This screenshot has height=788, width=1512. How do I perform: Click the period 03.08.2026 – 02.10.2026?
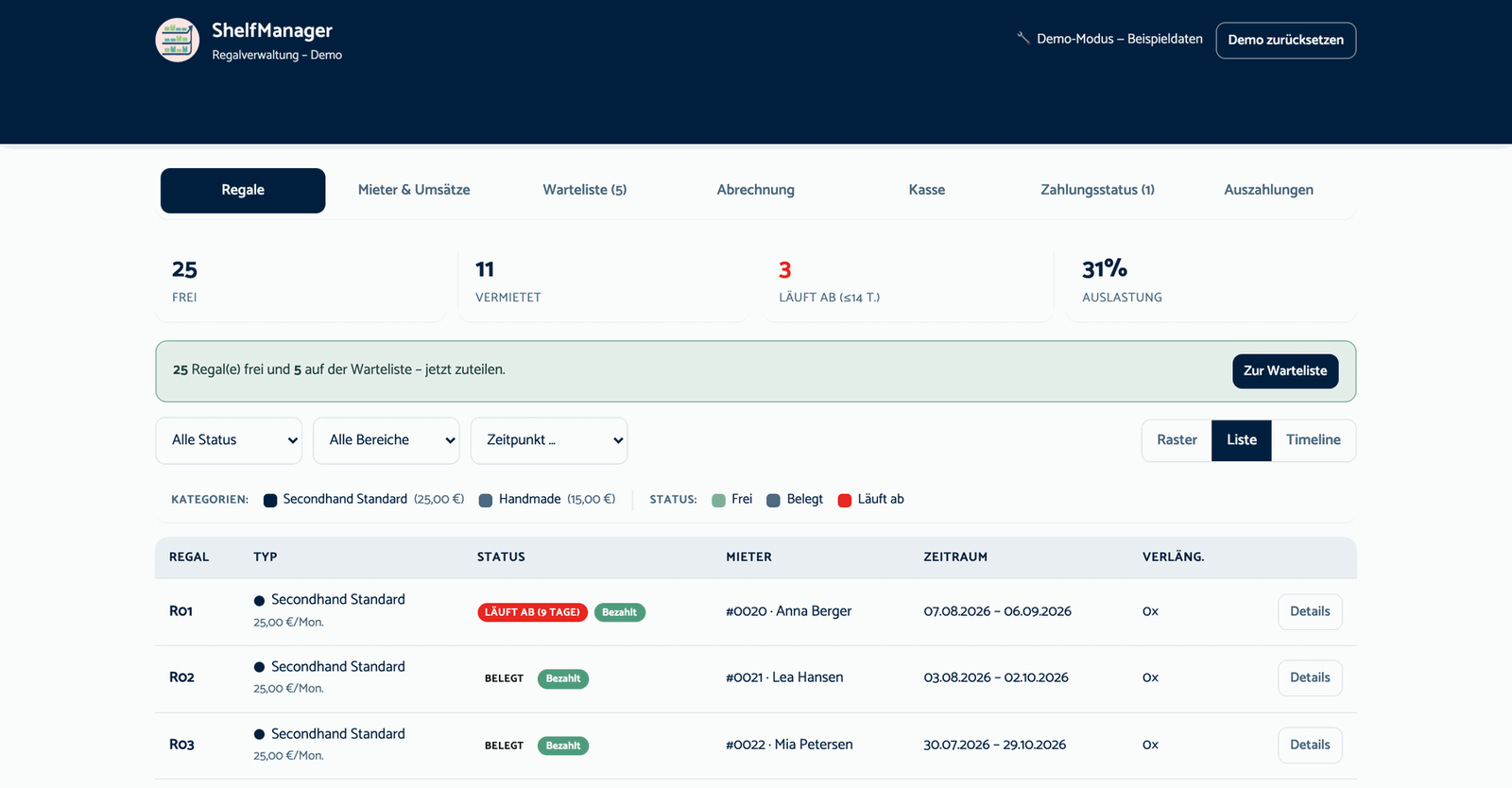coord(996,677)
